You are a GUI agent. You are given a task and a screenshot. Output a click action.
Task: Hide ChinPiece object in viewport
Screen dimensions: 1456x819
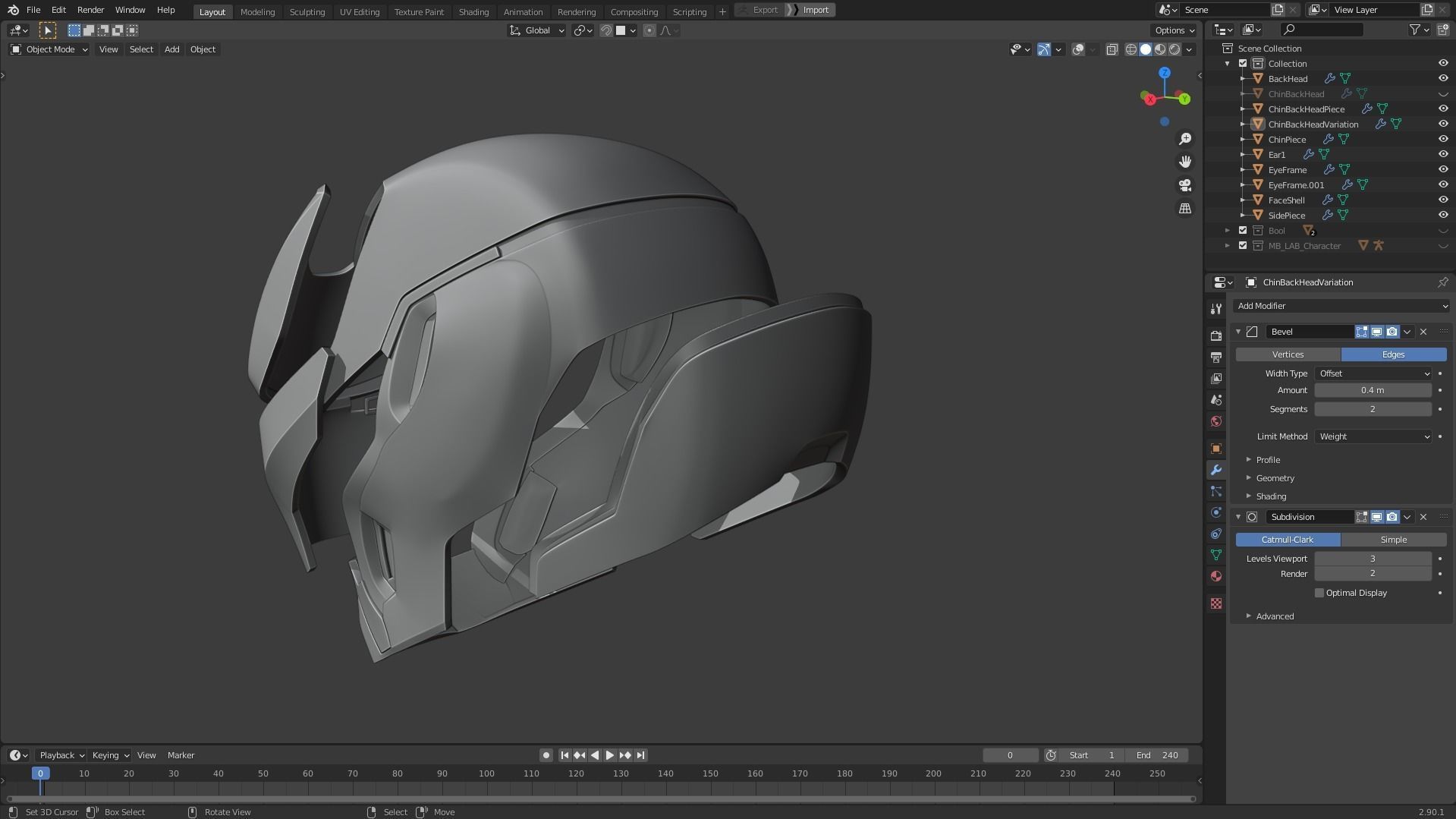[x=1443, y=139]
